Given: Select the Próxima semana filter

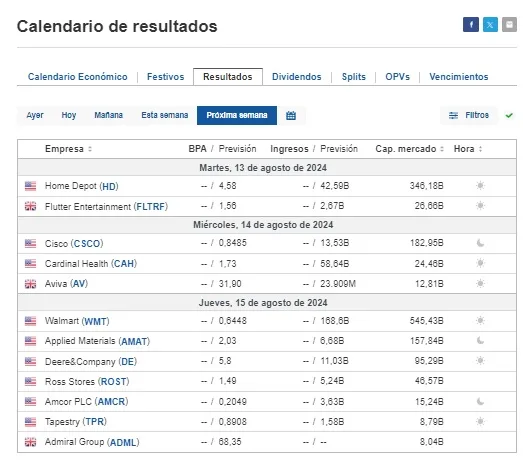Looking at the screenshot, I should [237, 115].
